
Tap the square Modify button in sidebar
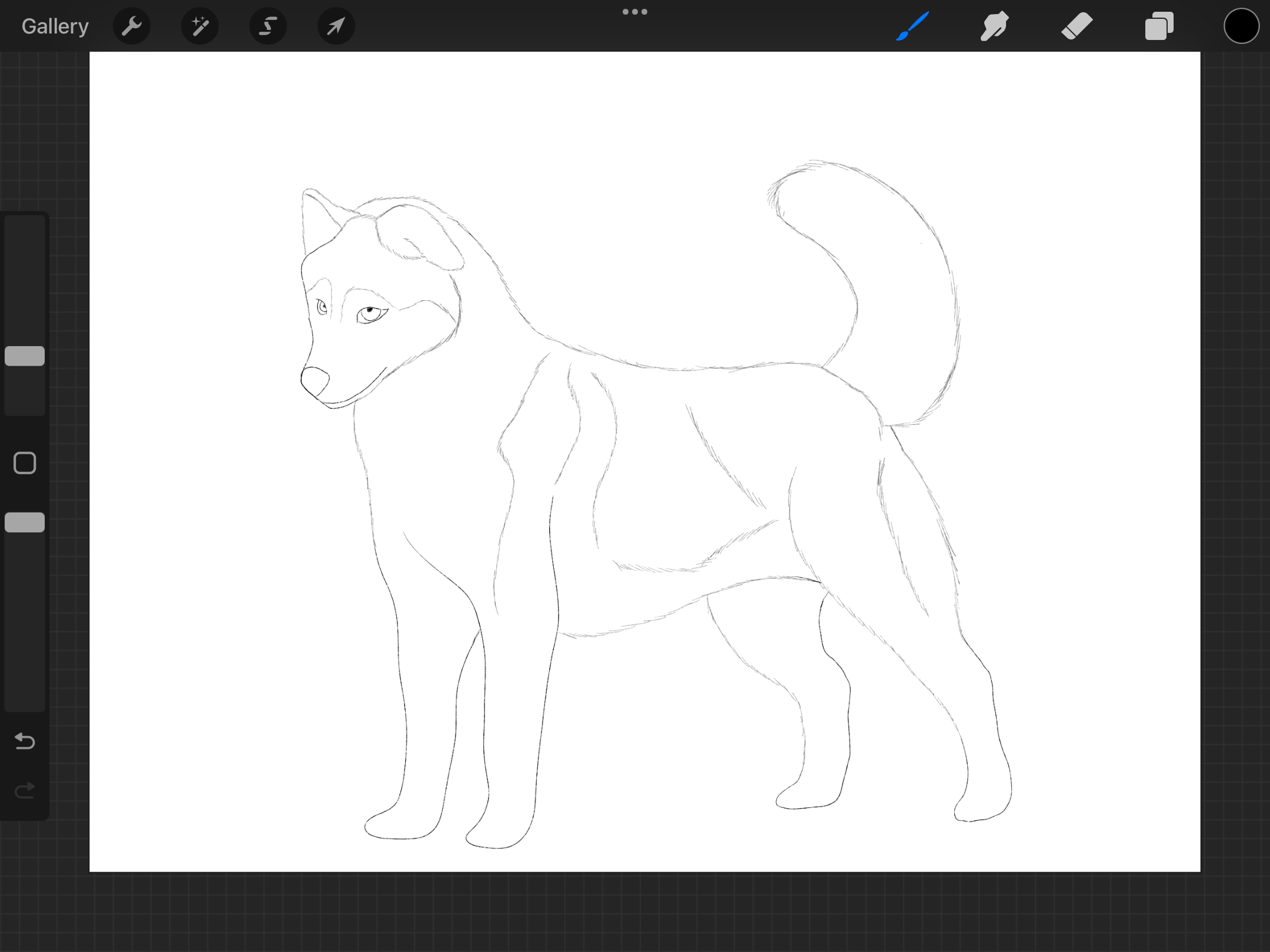click(25, 463)
